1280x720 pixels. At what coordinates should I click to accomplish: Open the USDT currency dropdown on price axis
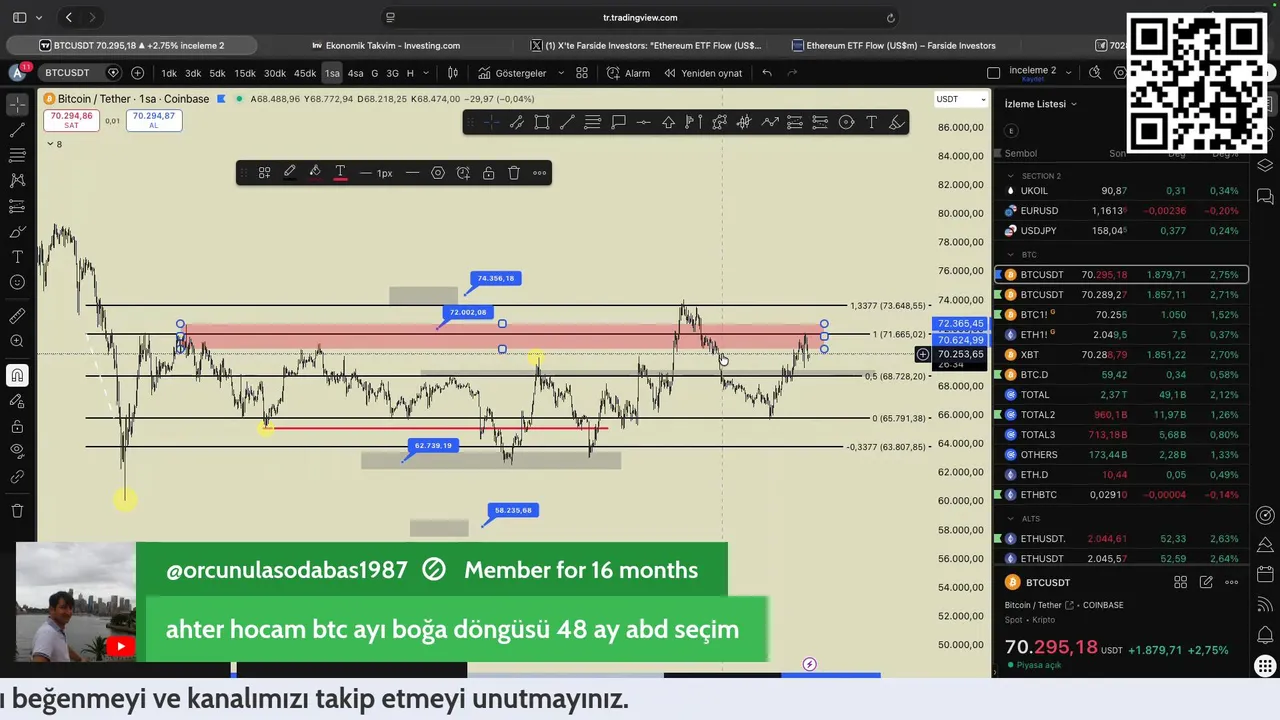tap(961, 99)
